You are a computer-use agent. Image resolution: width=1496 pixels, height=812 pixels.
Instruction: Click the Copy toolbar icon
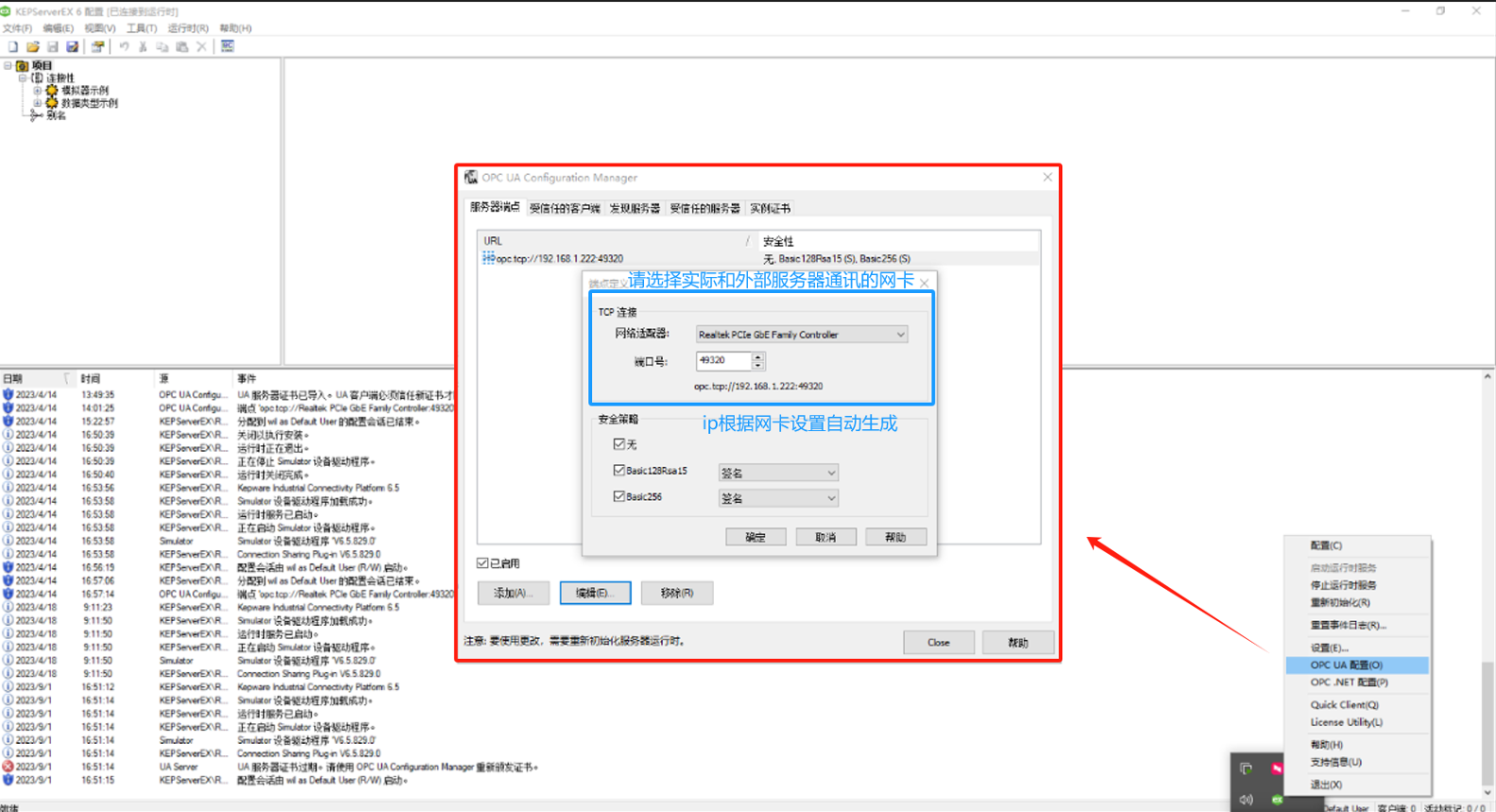(163, 46)
